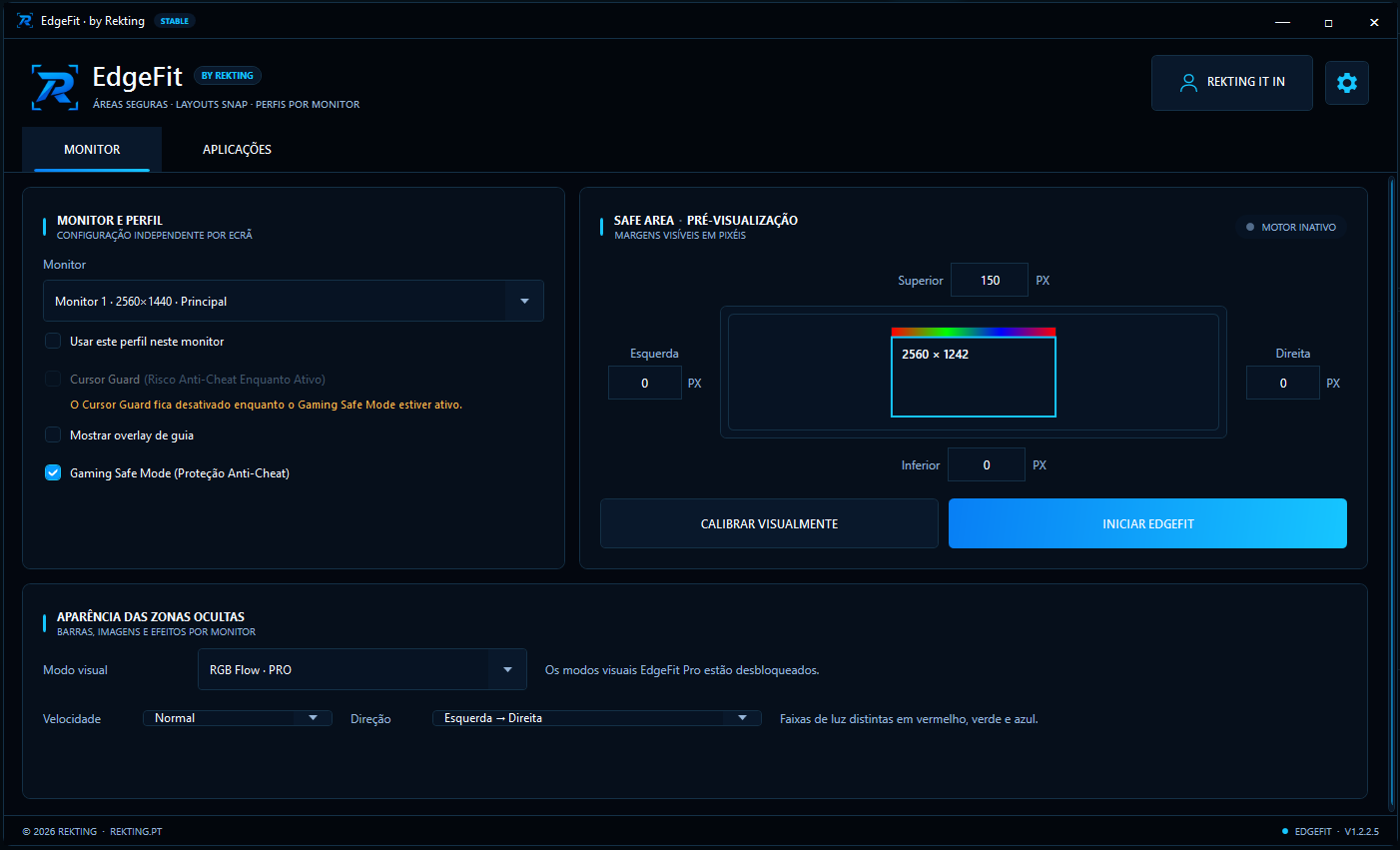Click the STABLE badge in the title bar

tap(175, 21)
